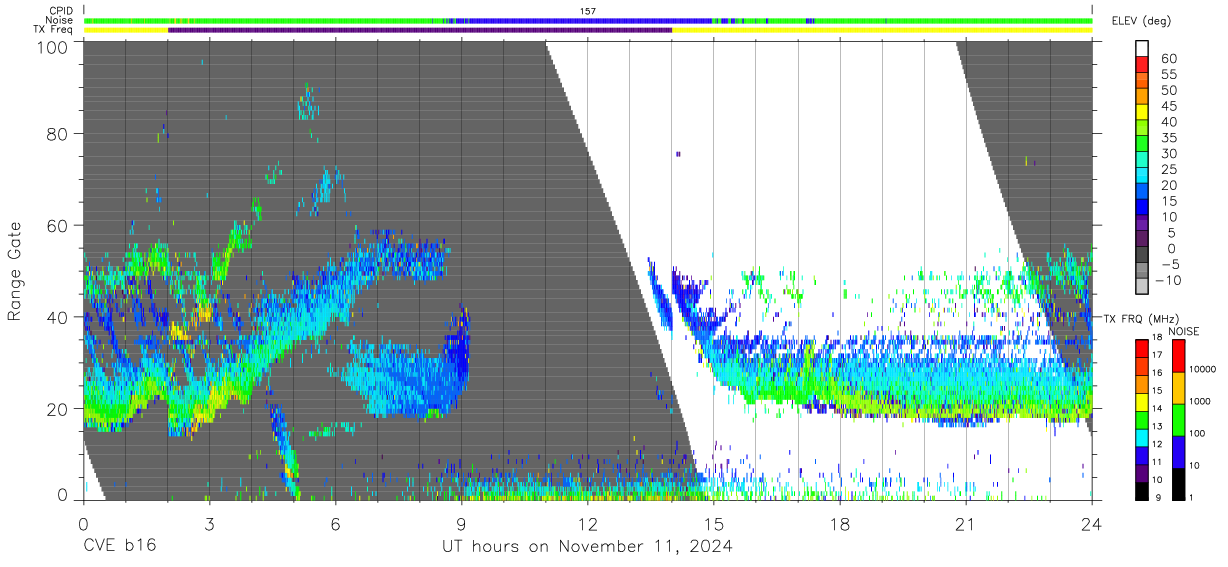Click the 1000 noise scale label
This screenshot has height=567, width=1228.
pyautogui.click(x=1200, y=401)
